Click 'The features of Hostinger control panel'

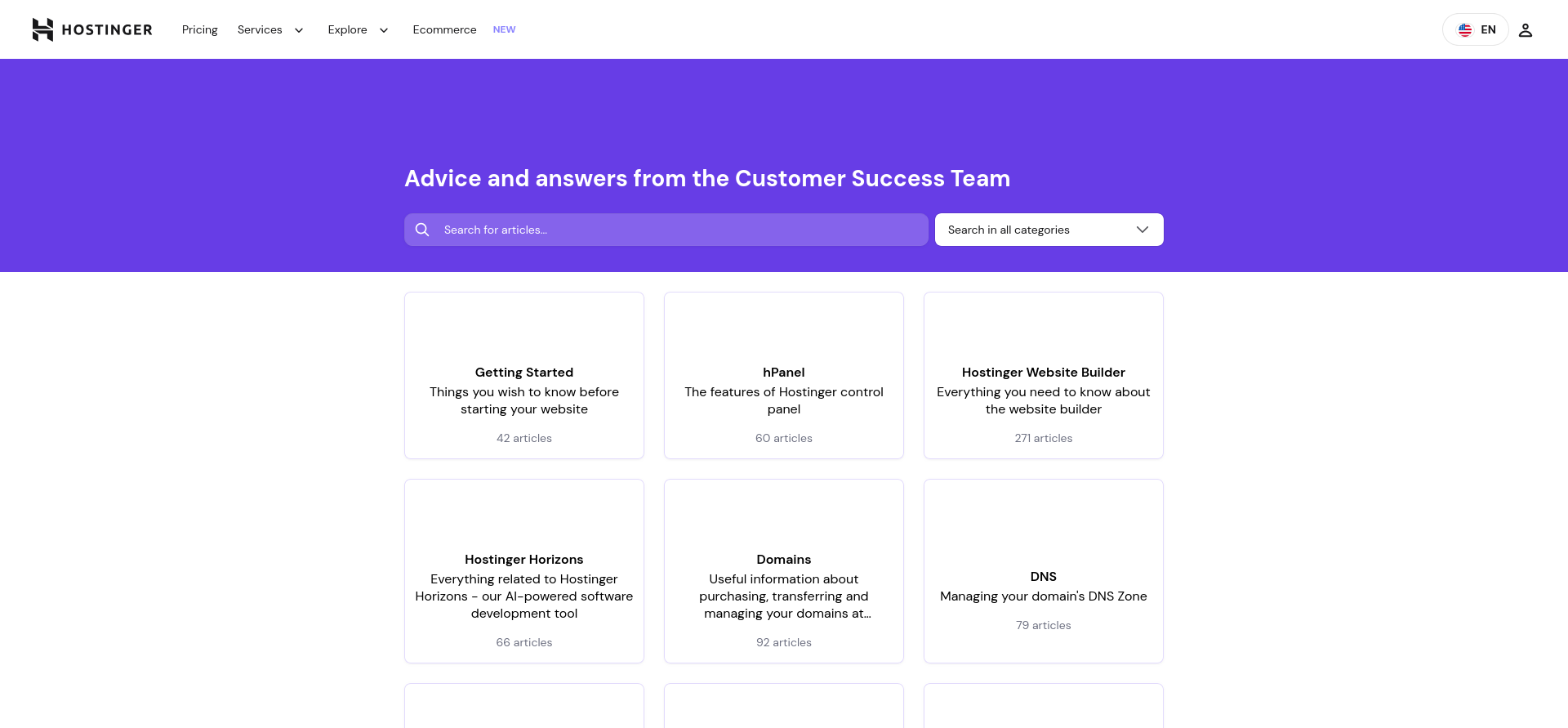(784, 400)
